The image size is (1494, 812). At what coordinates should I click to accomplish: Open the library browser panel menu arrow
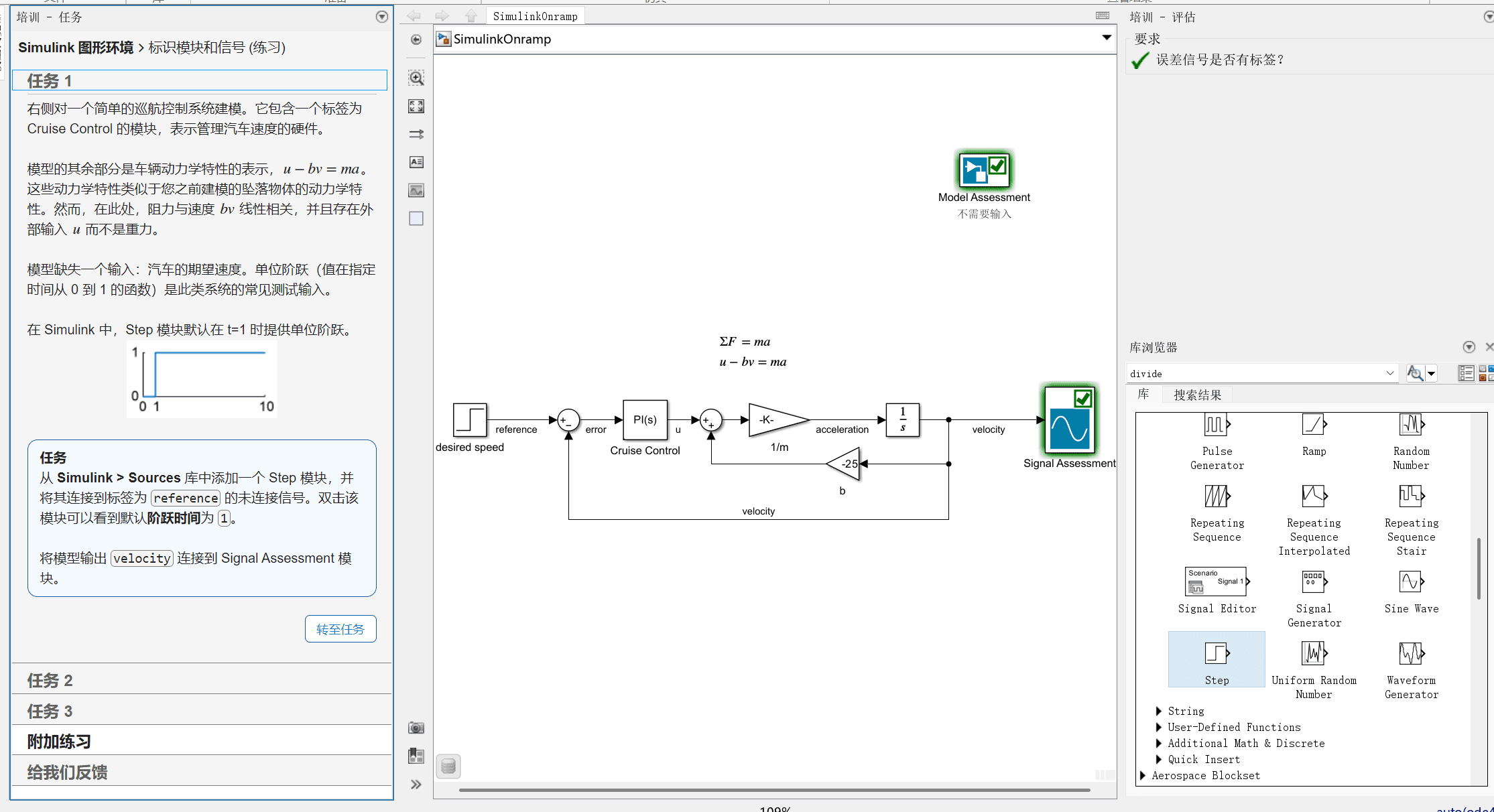click(1469, 347)
